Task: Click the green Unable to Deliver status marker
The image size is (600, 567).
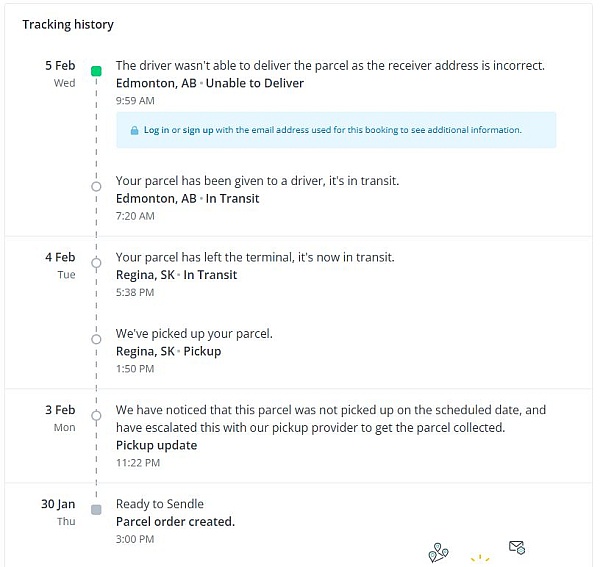Action: (x=96, y=71)
